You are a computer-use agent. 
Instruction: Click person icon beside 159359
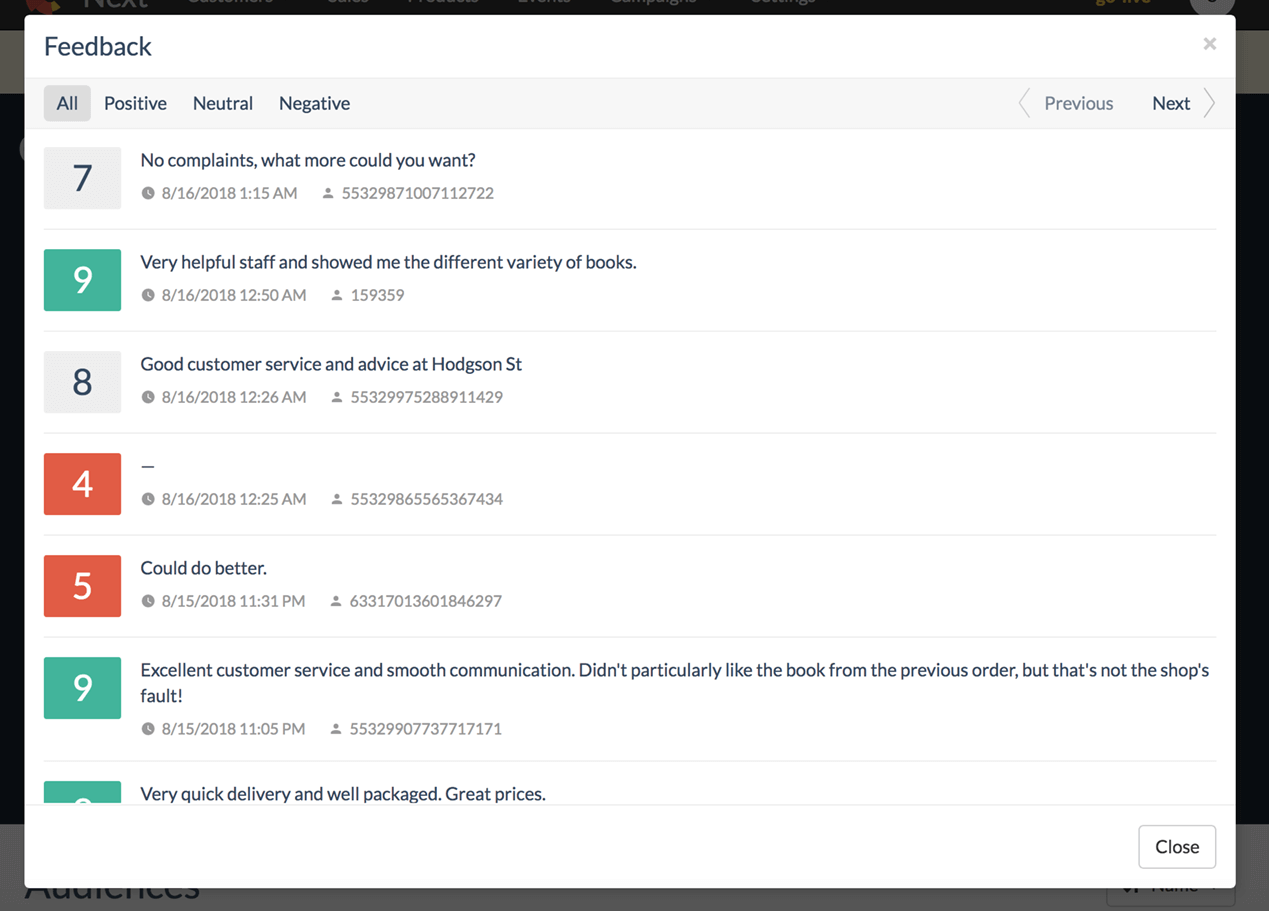[337, 295]
